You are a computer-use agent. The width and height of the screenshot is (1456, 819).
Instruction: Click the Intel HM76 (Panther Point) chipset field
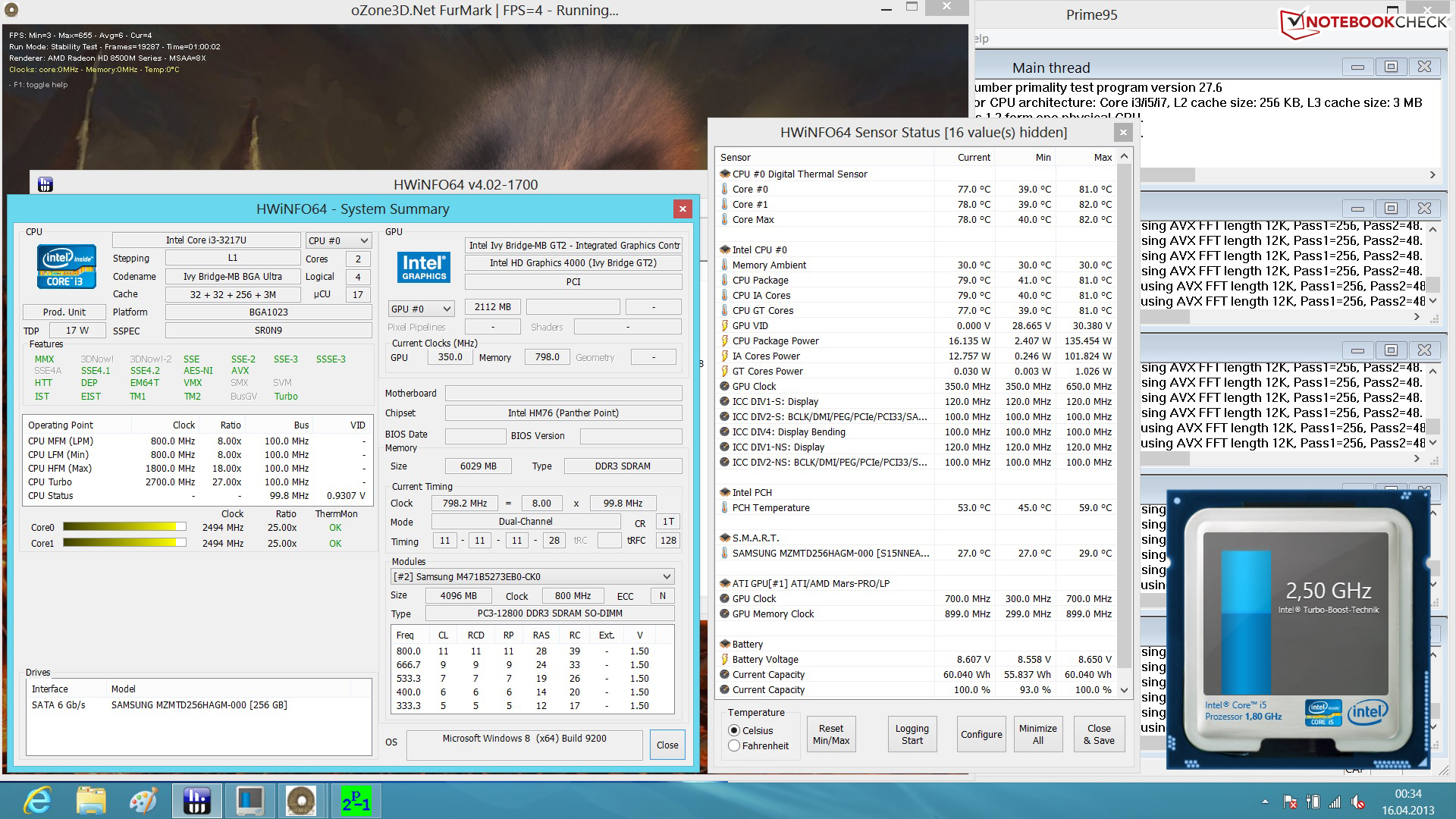point(563,413)
